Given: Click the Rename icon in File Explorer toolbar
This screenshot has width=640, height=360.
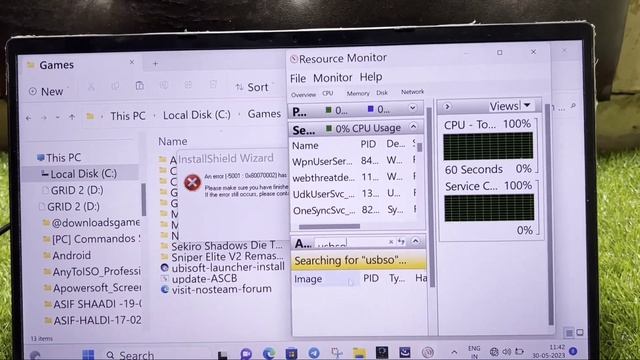Looking at the screenshot, I should click(x=164, y=85).
